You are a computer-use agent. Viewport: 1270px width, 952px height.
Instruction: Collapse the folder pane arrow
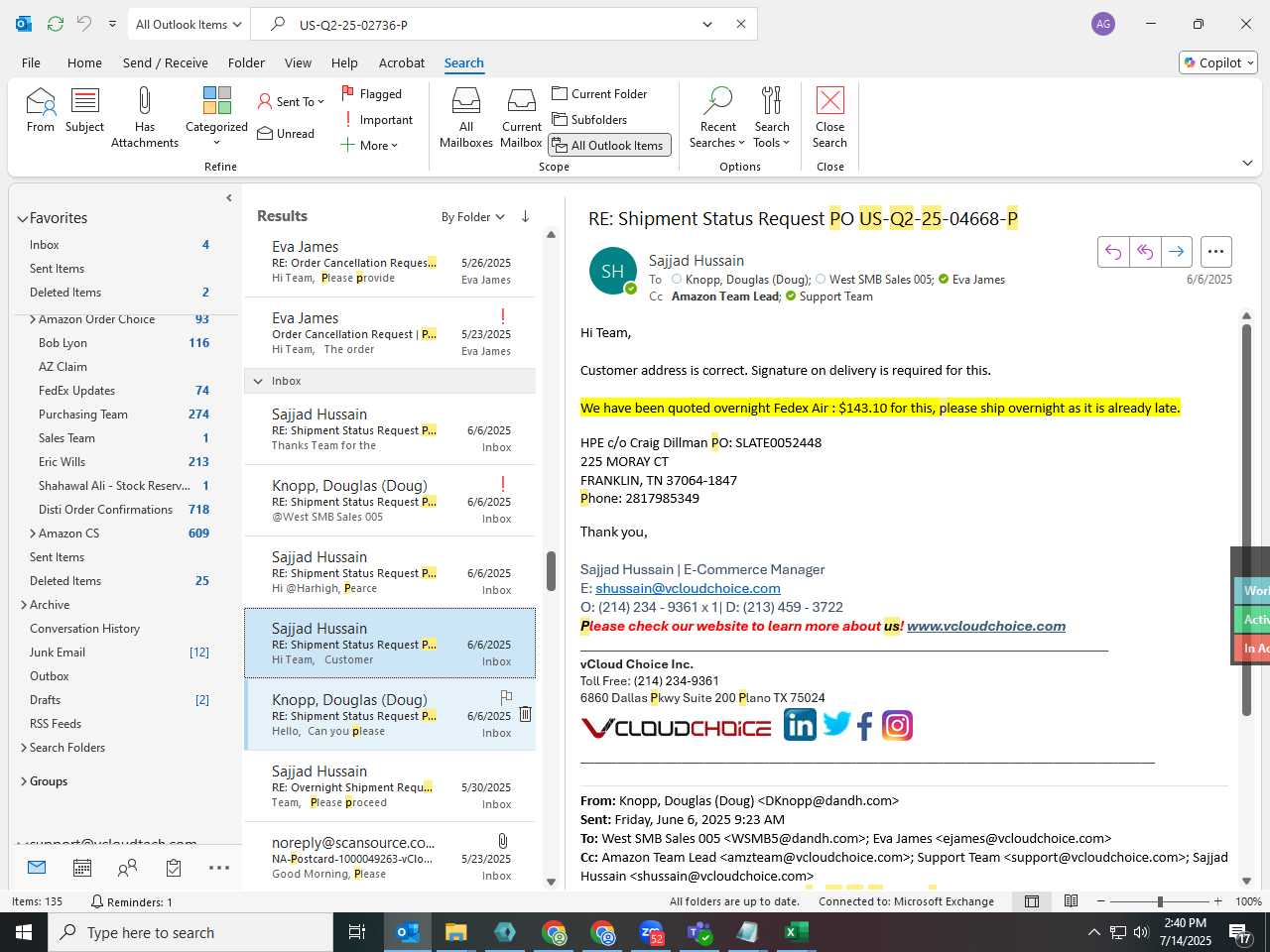click(229, 197)
